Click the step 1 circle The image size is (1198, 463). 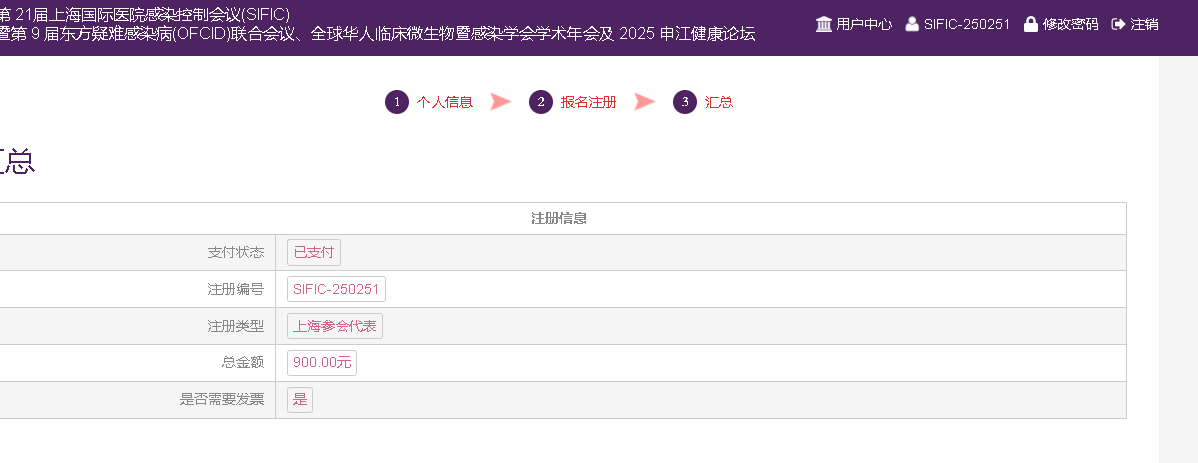[x=397, y=102]
